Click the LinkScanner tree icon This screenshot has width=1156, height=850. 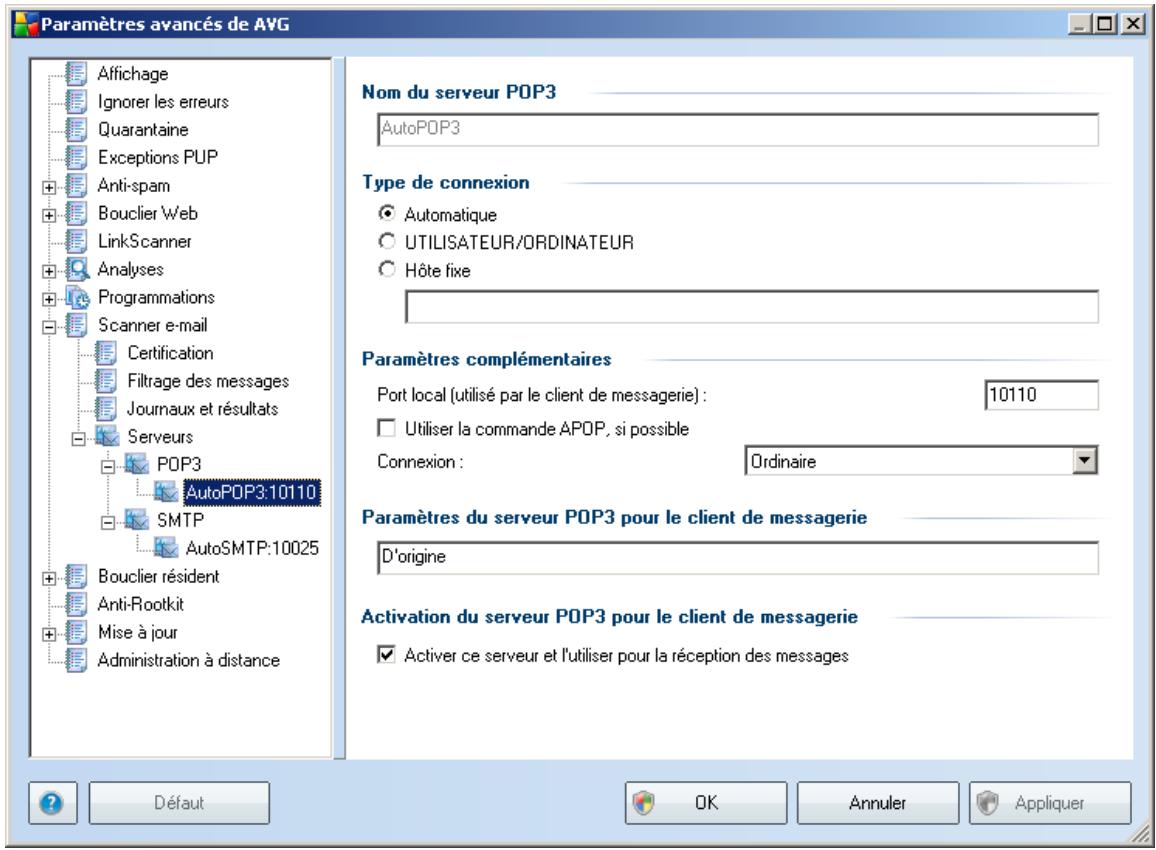pos(76,242)
